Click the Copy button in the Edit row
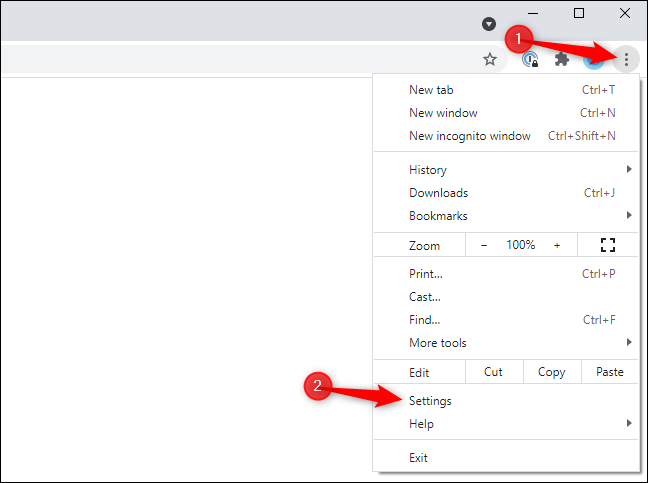 (x=552, y=372)
